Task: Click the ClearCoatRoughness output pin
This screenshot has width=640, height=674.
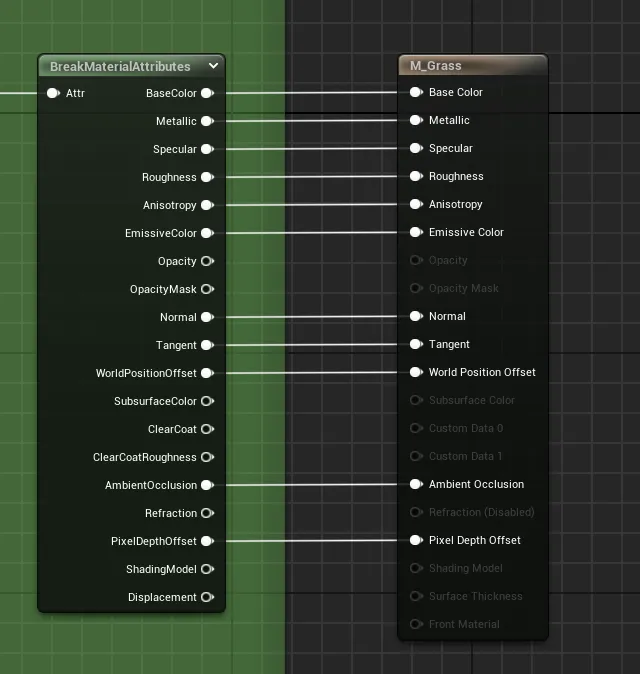Action: coord(208,457)
